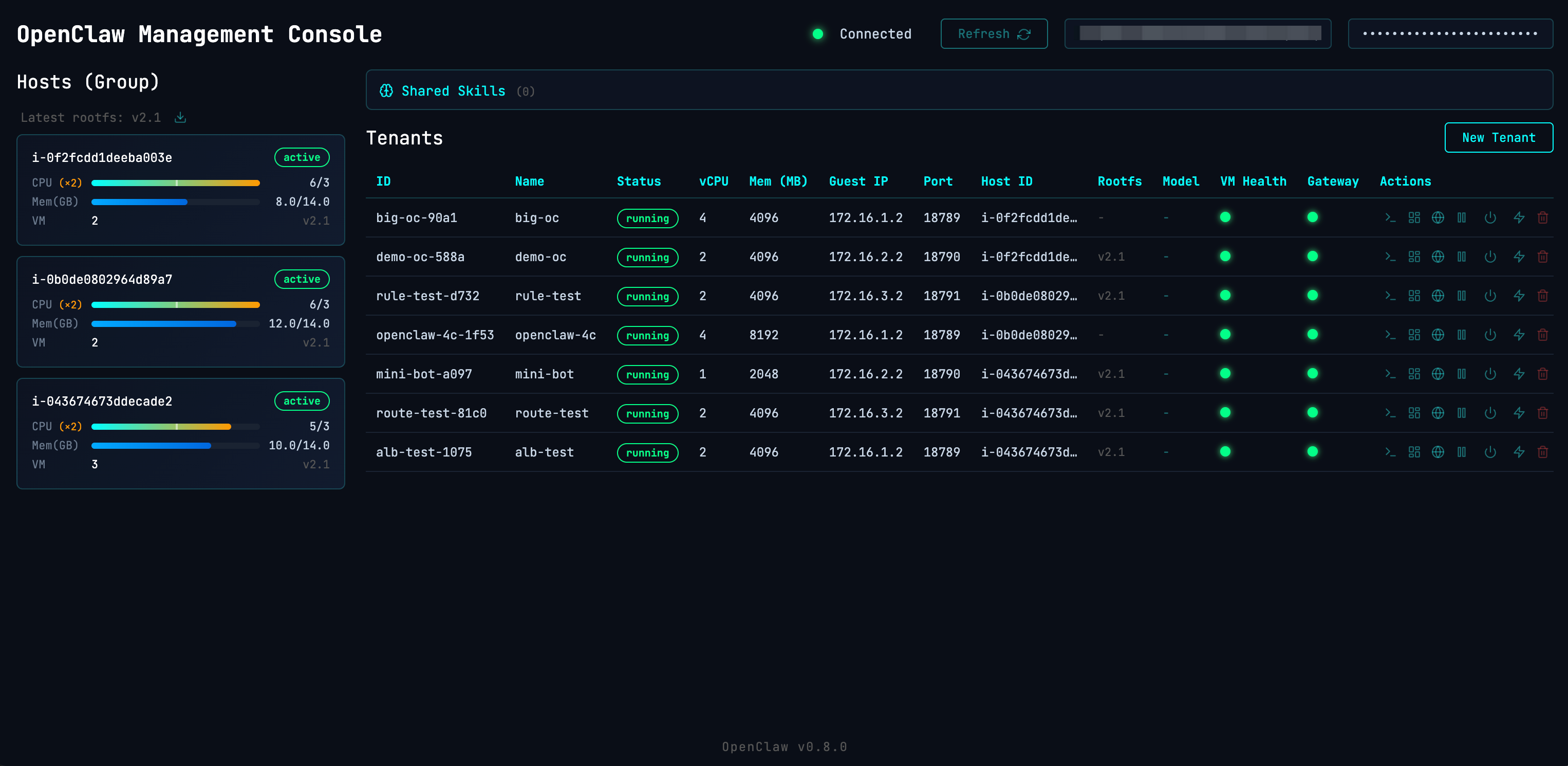
Task: Click the masked token input field
Action: pos(1450,33)
